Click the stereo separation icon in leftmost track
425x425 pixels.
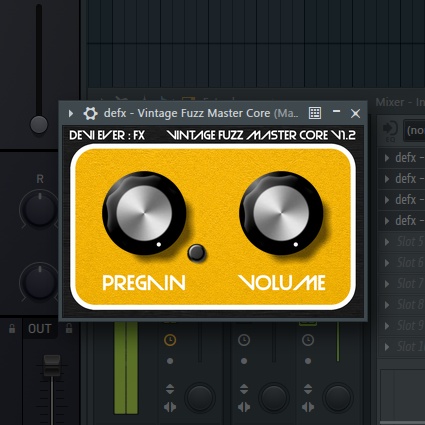(x=170, y=407)
